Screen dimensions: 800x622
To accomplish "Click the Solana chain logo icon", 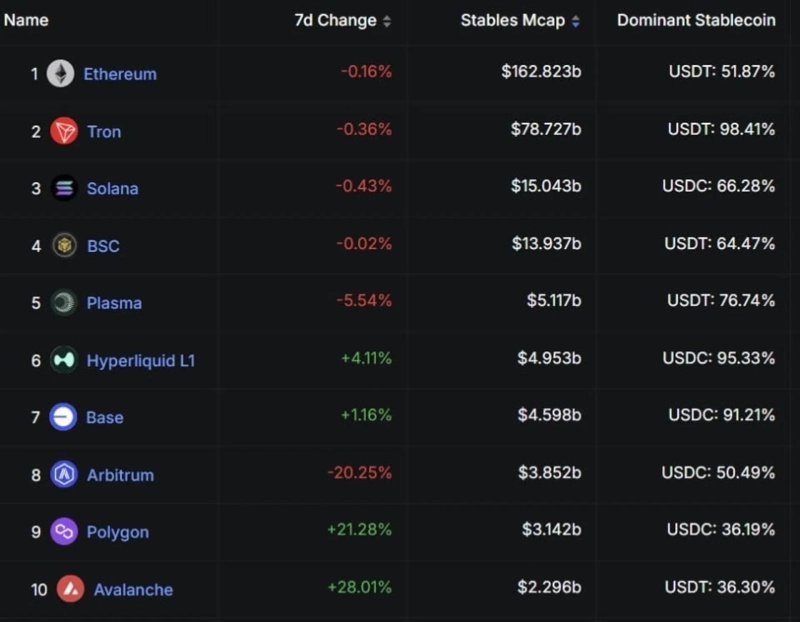I will pos(64,188).
